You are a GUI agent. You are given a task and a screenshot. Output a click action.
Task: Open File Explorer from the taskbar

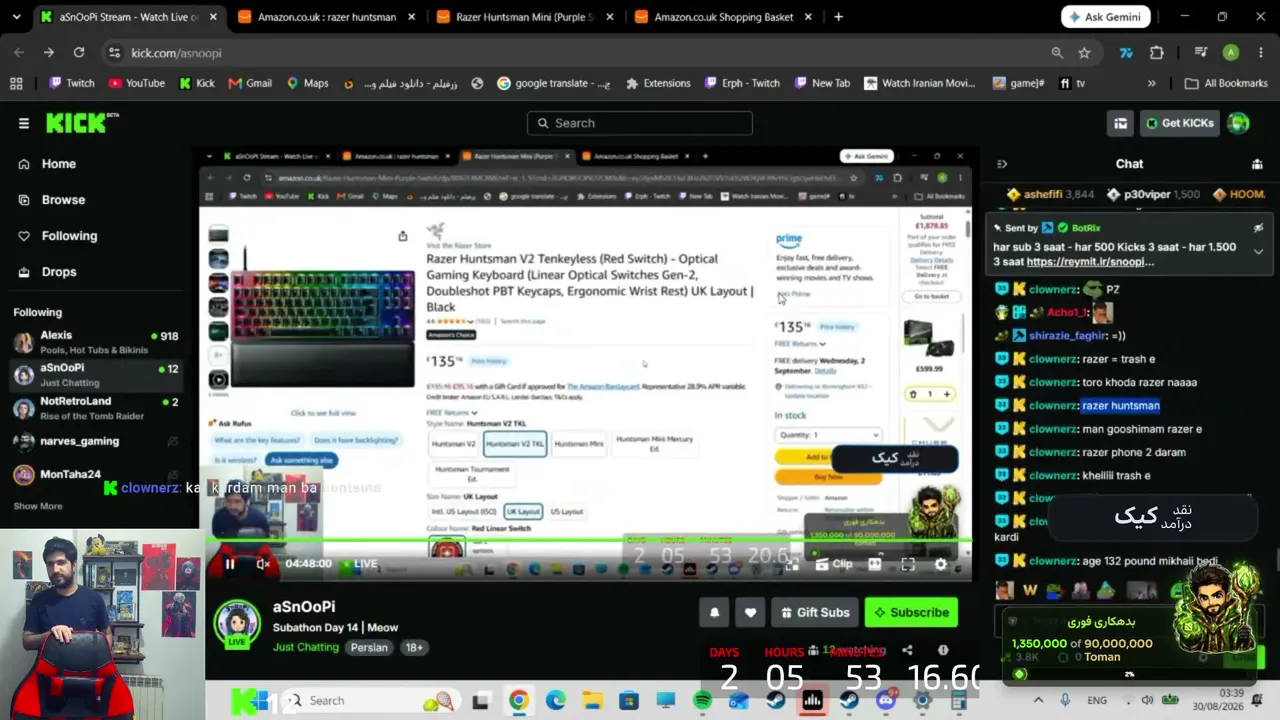592,701
